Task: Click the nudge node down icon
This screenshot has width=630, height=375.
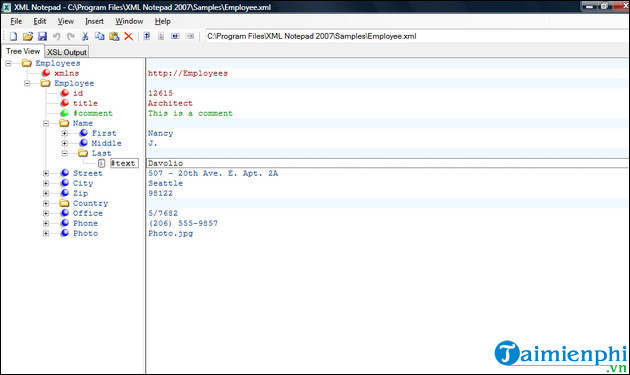Action: point(161,36)
